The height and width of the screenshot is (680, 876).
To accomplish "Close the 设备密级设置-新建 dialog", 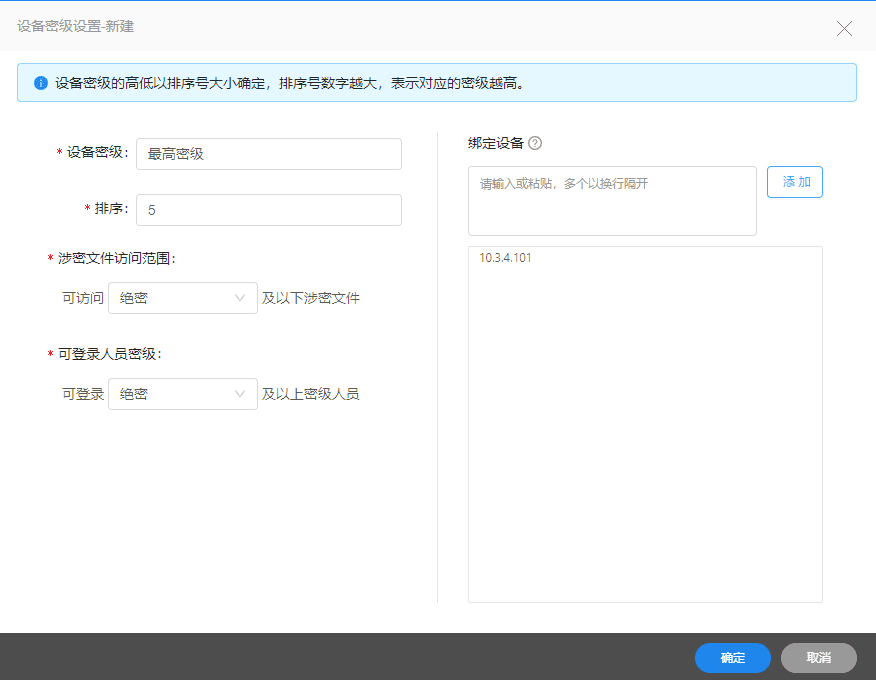I will click(x=844, y=28).
